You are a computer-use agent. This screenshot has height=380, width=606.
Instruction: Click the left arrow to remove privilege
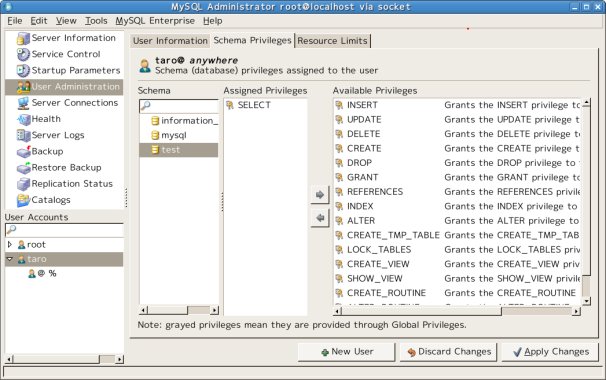point(320,218)
